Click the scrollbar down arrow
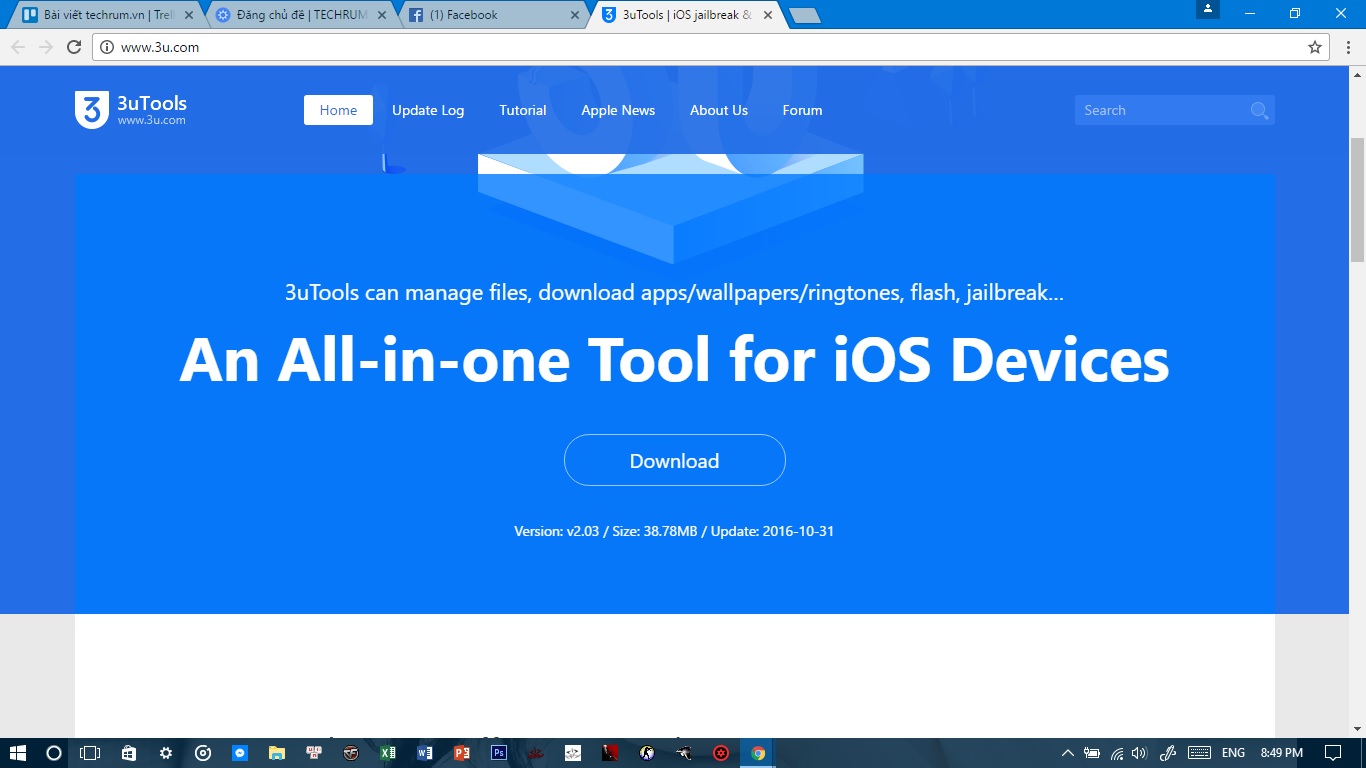The image size is (1366, 768). point(1358,729)
